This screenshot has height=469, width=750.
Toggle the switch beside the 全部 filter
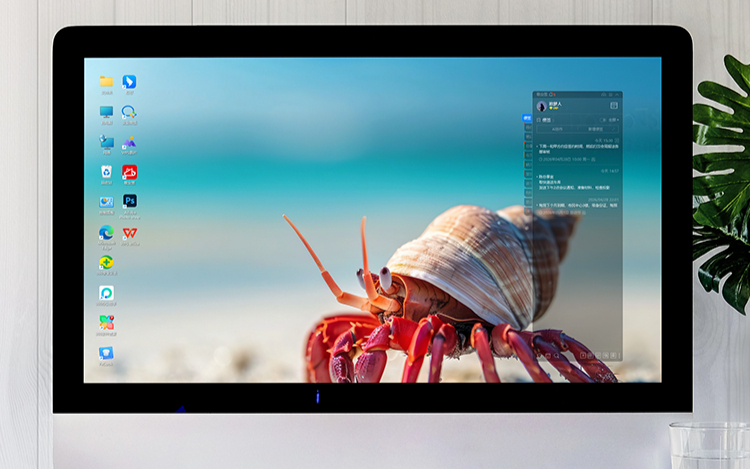603,120
